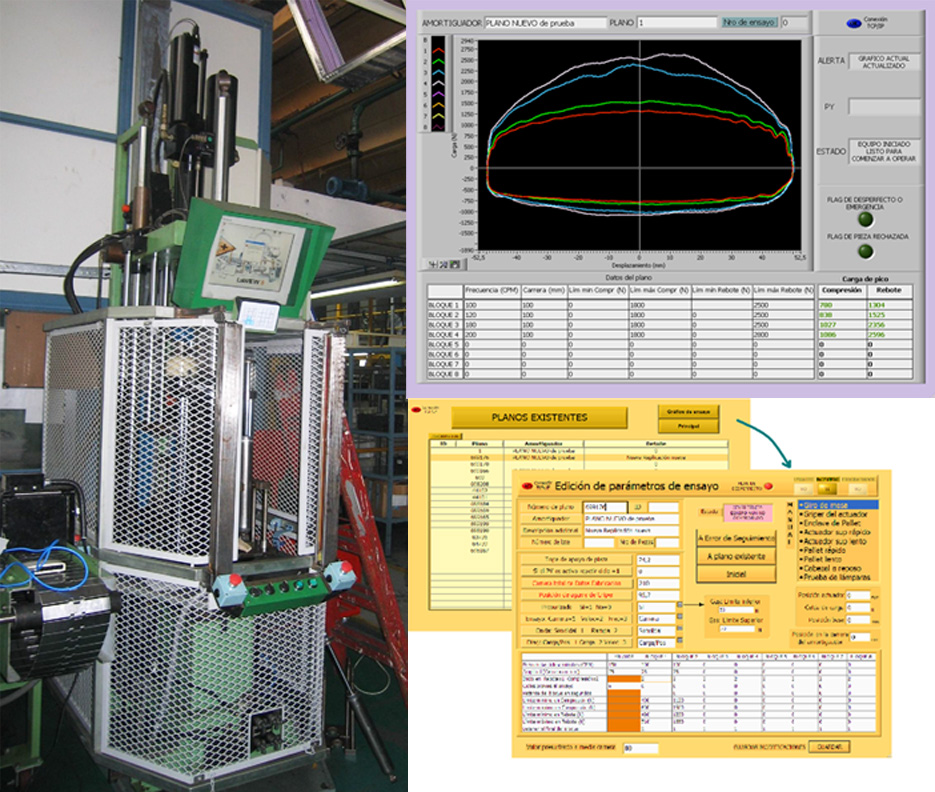Screen dimensions: 935x792
Task: Click the blue TCP/IP connection indicator
Action: click(x=853, y=23)
